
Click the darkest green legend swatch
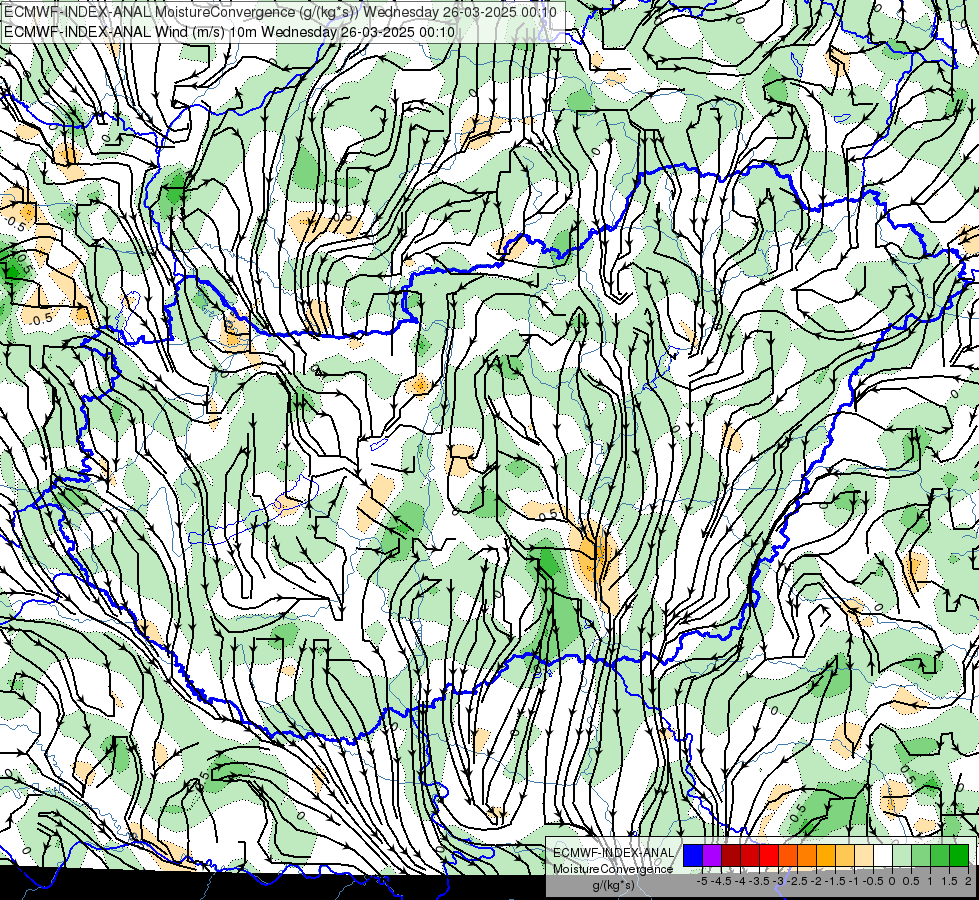tap(959, 856)
